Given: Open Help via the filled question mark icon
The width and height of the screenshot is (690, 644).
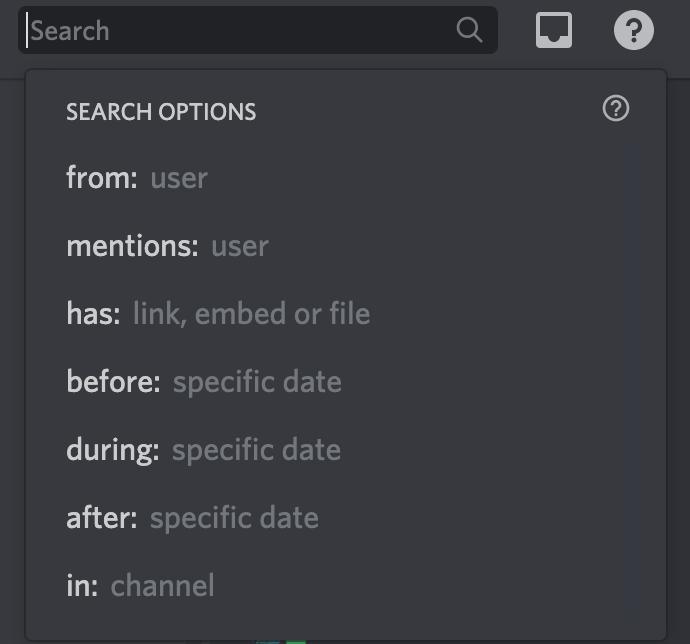Looking at the screenshot, I should 634,30.
